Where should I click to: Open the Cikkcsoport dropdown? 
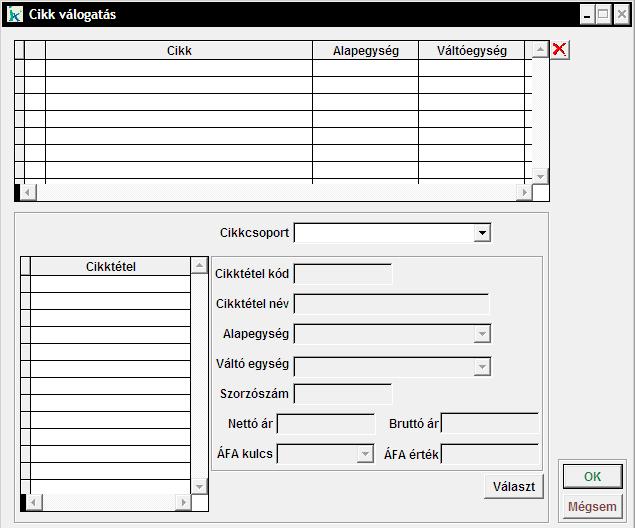click(482, 233)
